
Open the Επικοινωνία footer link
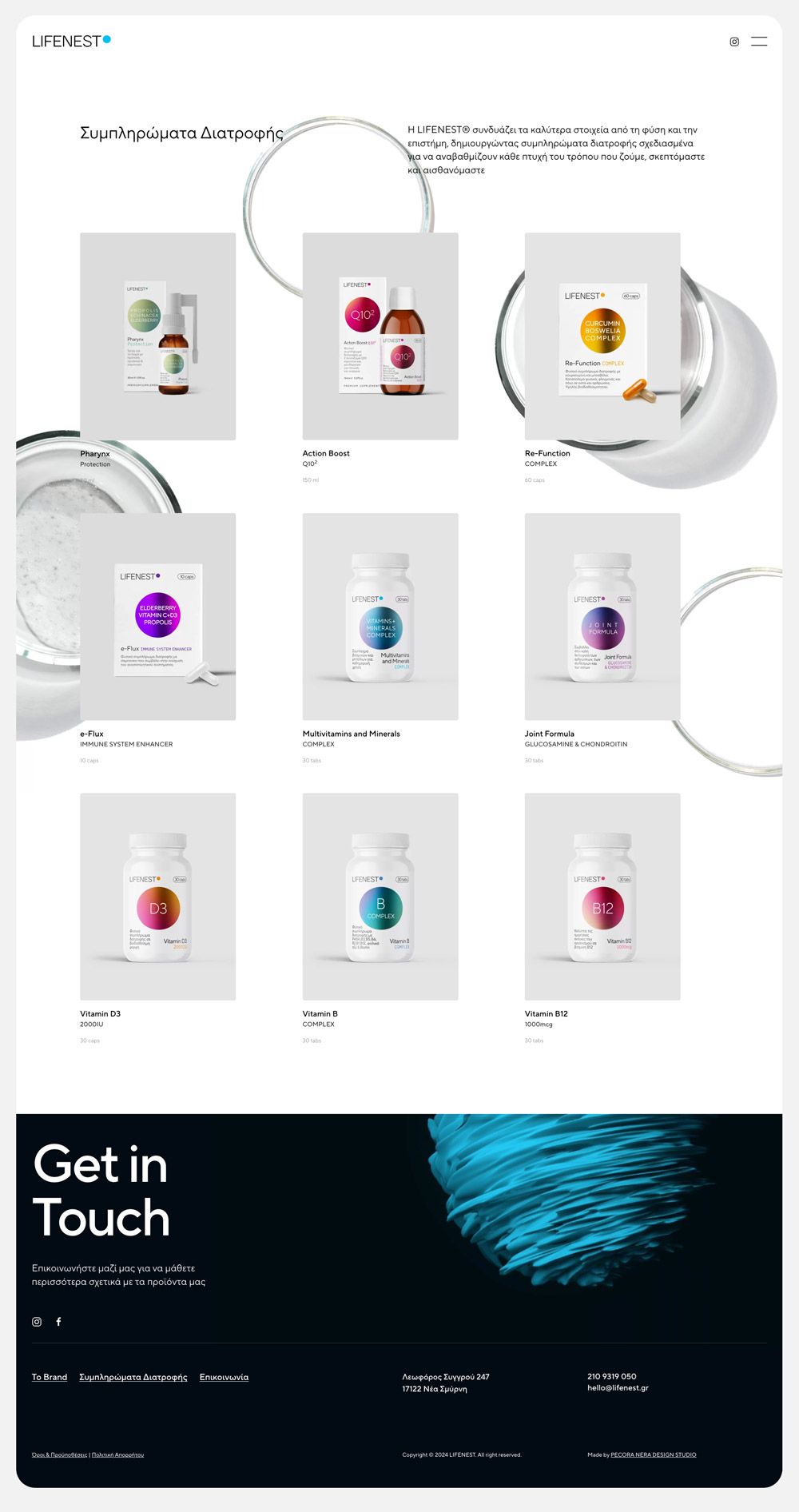224,1377
